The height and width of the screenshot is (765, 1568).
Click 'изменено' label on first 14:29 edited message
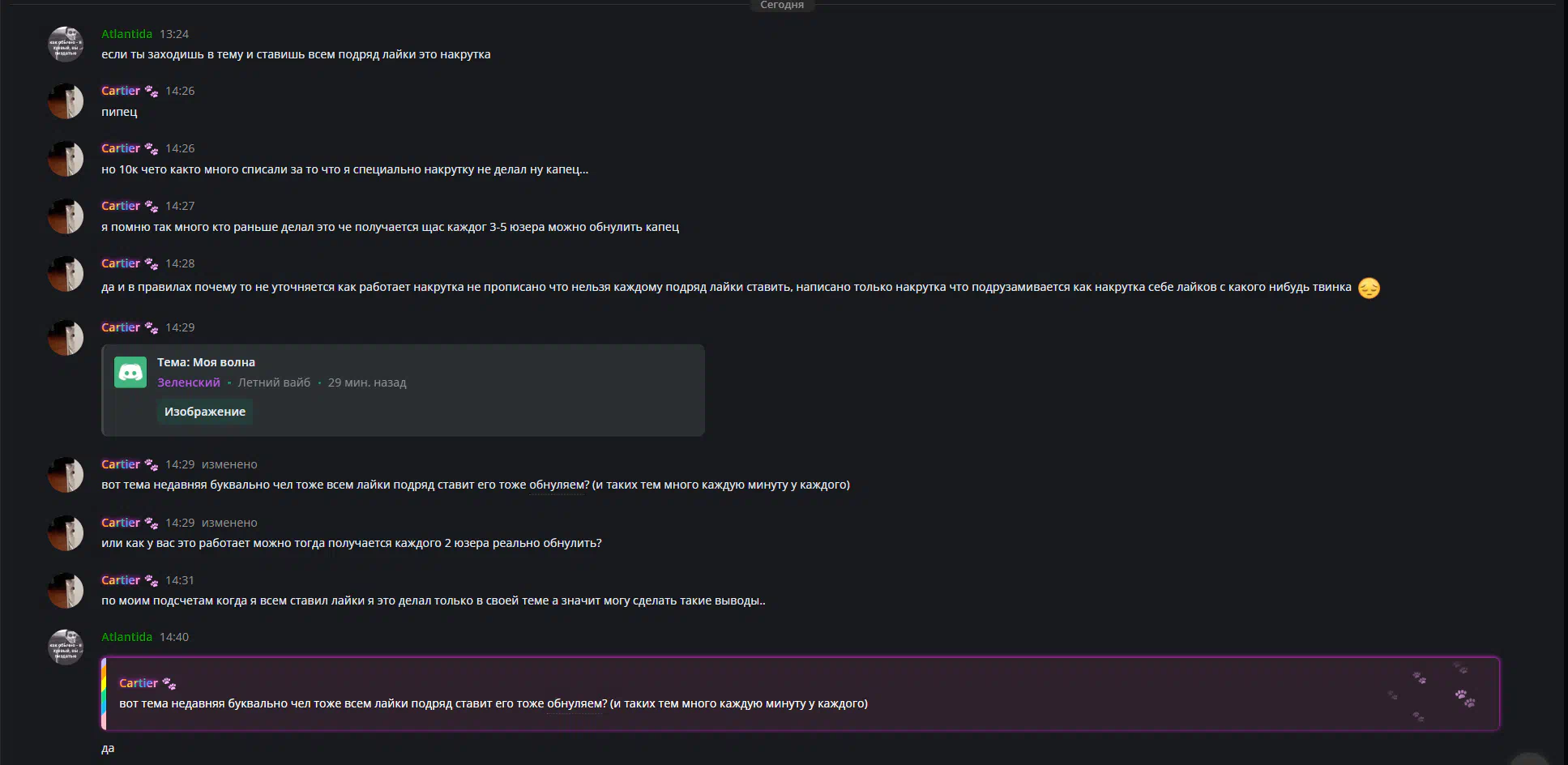[x=229, y=464]
